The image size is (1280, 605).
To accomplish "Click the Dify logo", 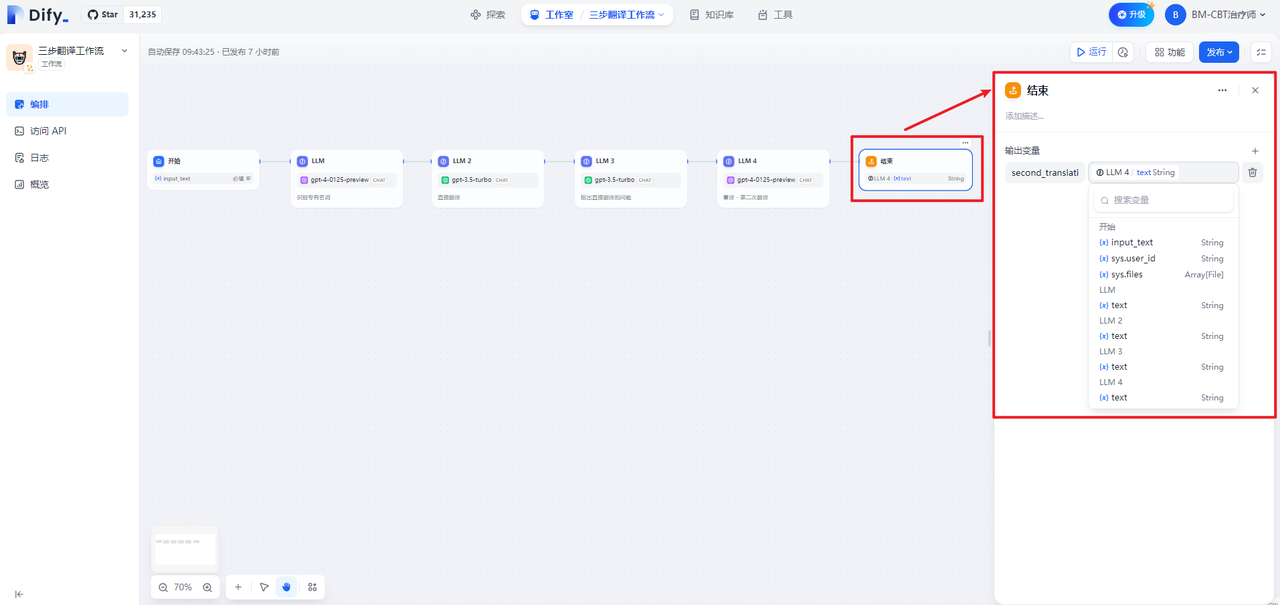I will [x=38, y=15].
